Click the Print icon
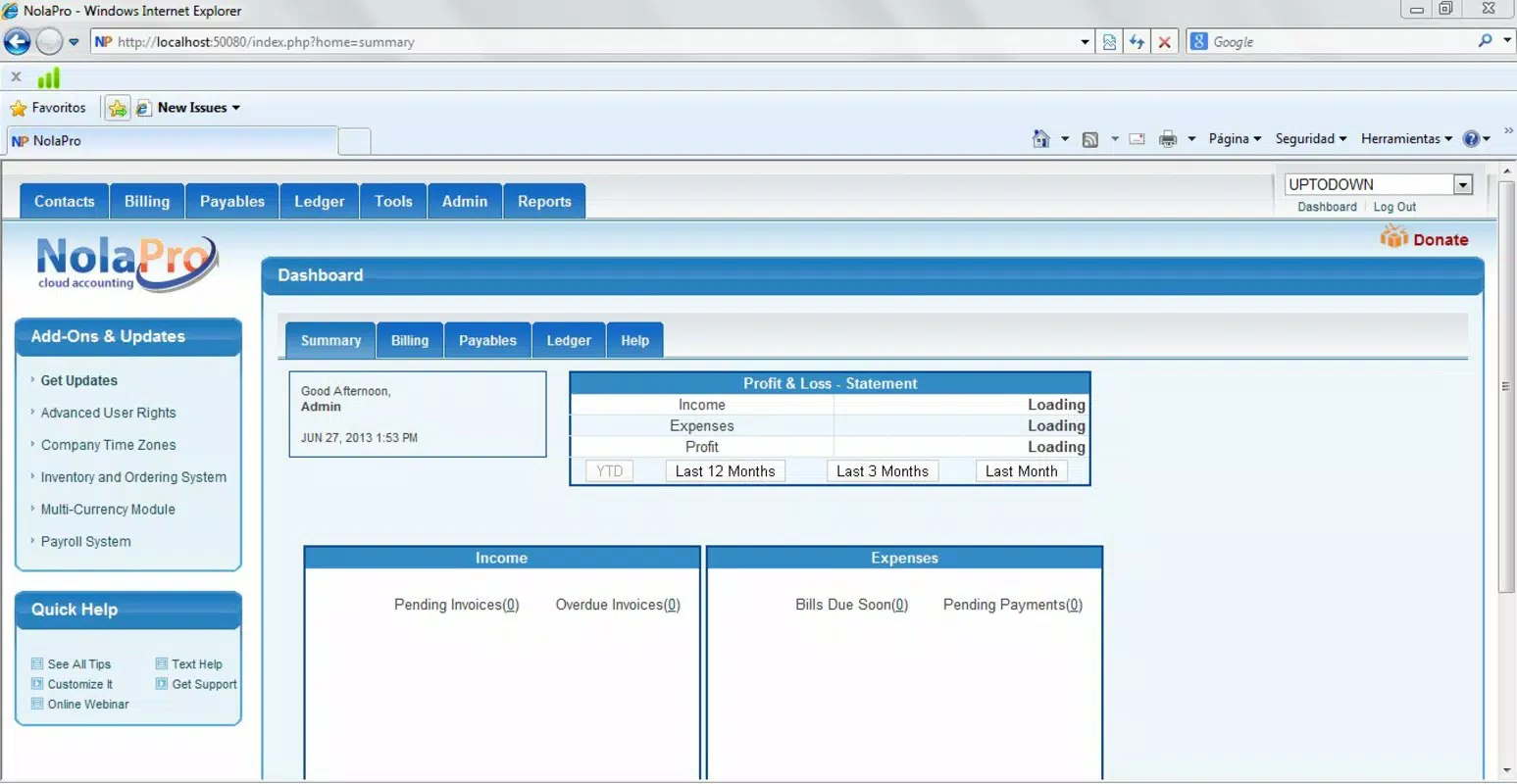1517x784 pixels. click(x=1167, y=139)
